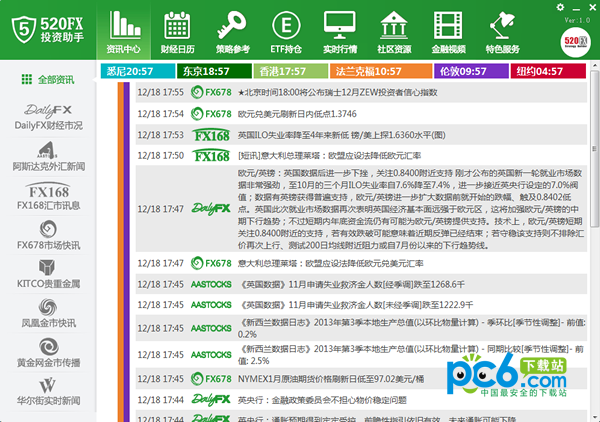Viewport: 600px width, 422px height.
Task: Click the 伦敦09:57 time zone tab
Action: tap(471, 71)
